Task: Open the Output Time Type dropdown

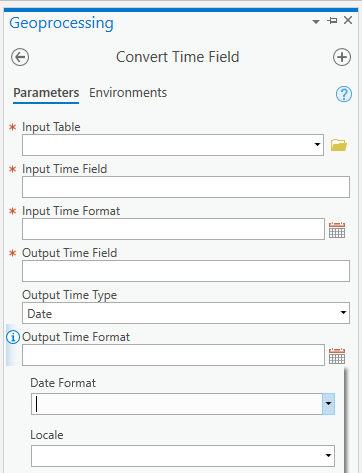Action: click(x=186, y=313)
